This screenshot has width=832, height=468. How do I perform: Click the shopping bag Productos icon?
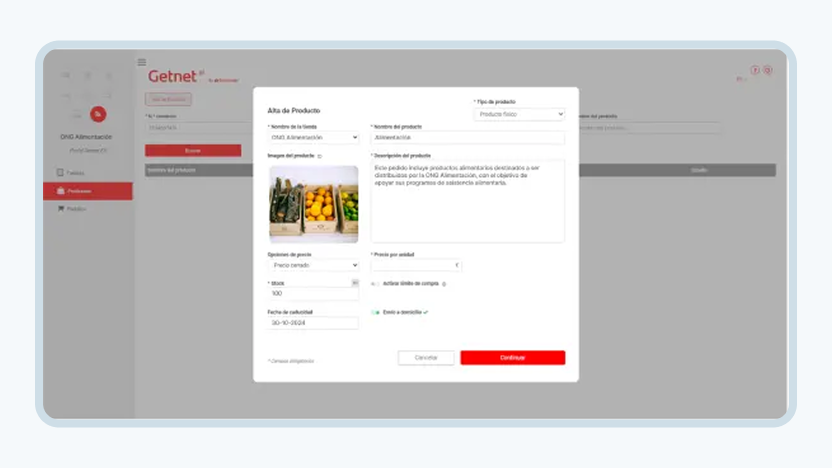pos(60,190)
